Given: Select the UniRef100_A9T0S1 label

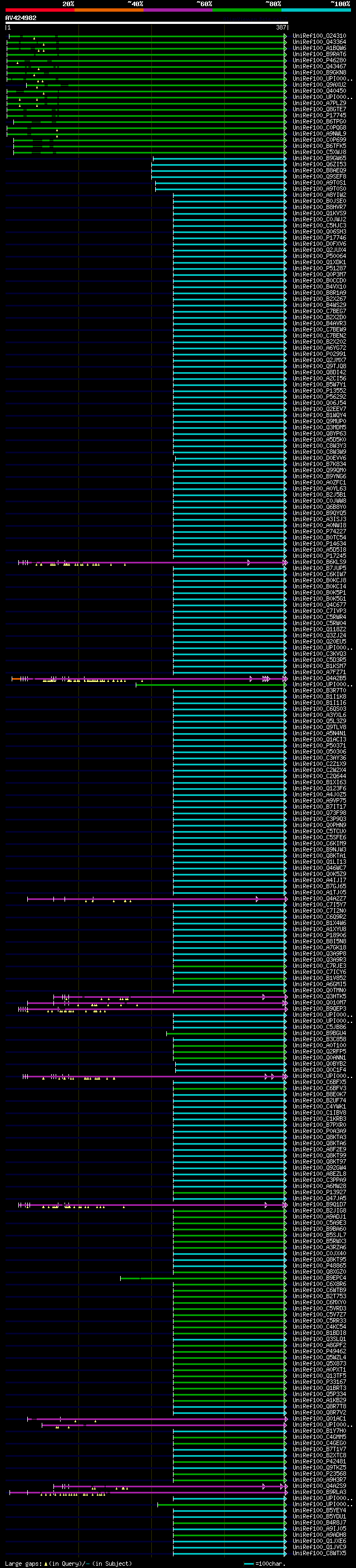Looking at the screenshot, I should (319, 182).
